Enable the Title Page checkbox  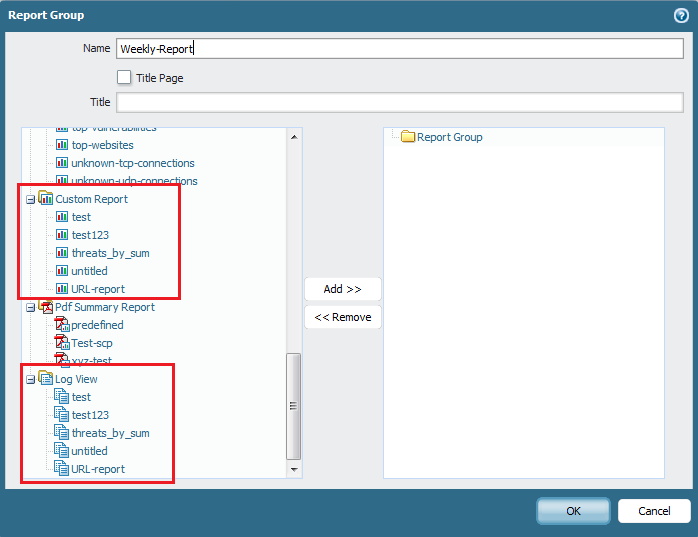tap(124, 77)
